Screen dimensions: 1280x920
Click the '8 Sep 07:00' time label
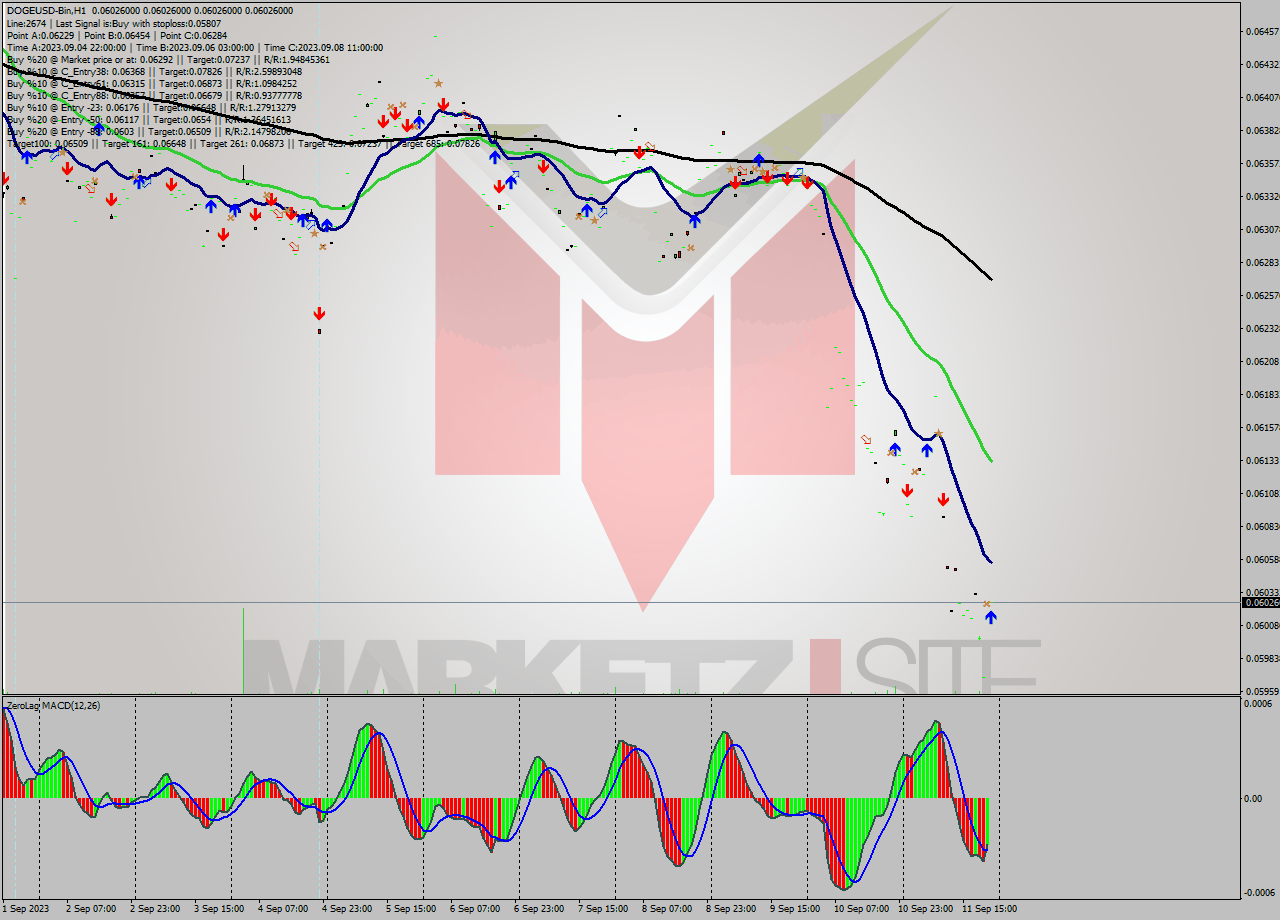(667, 909)
